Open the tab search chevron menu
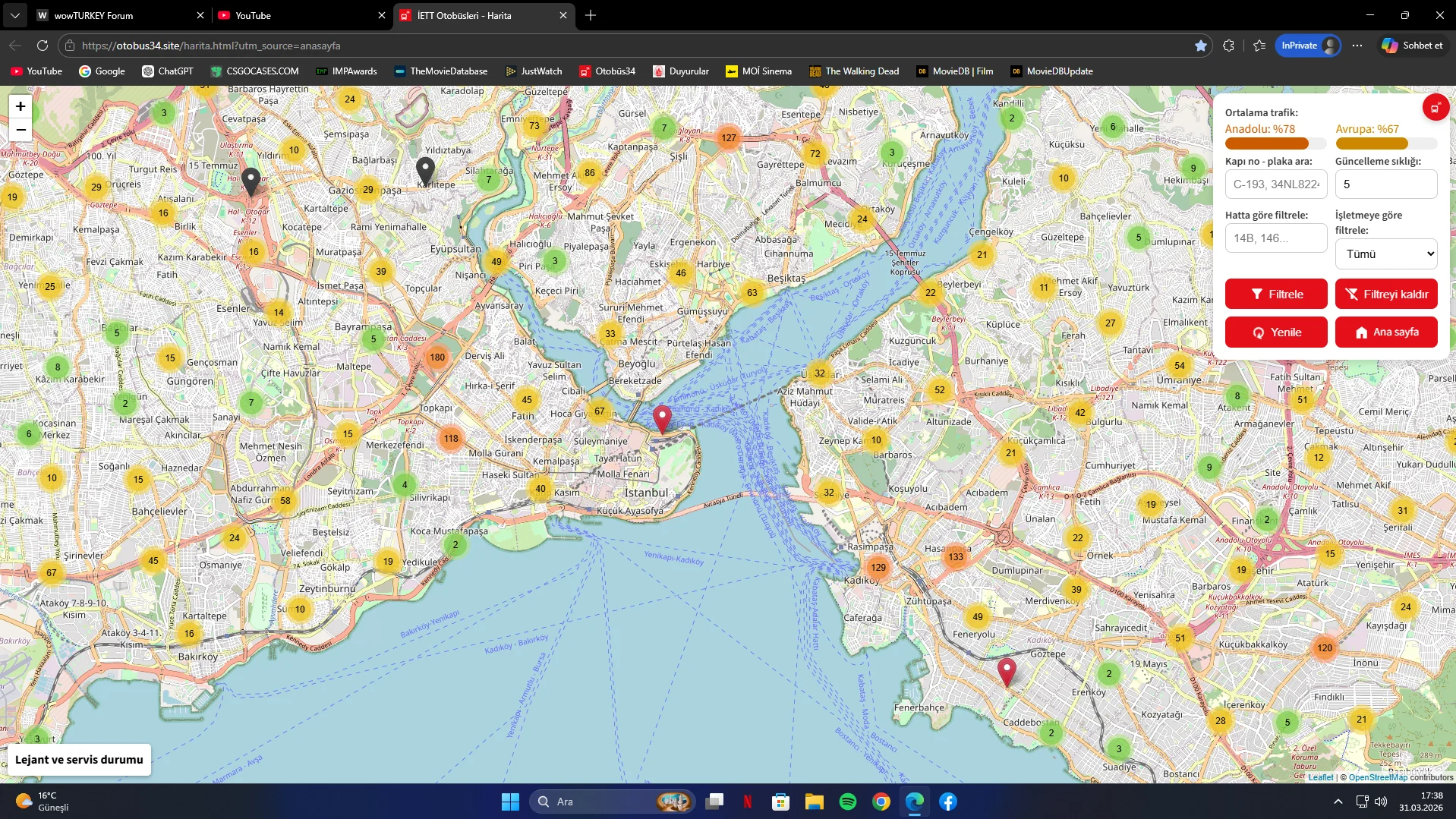1456x819 pixels. click(14, 15)
